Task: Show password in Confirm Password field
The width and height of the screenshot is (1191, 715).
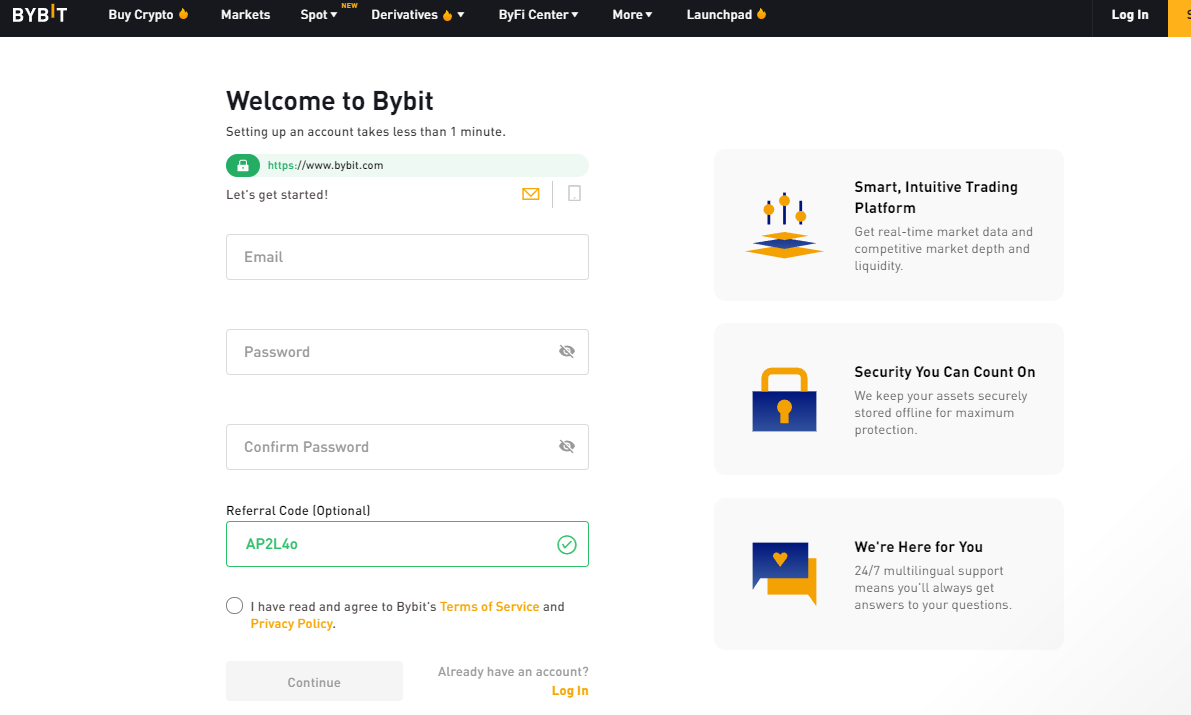Action: tap(567, 446)
